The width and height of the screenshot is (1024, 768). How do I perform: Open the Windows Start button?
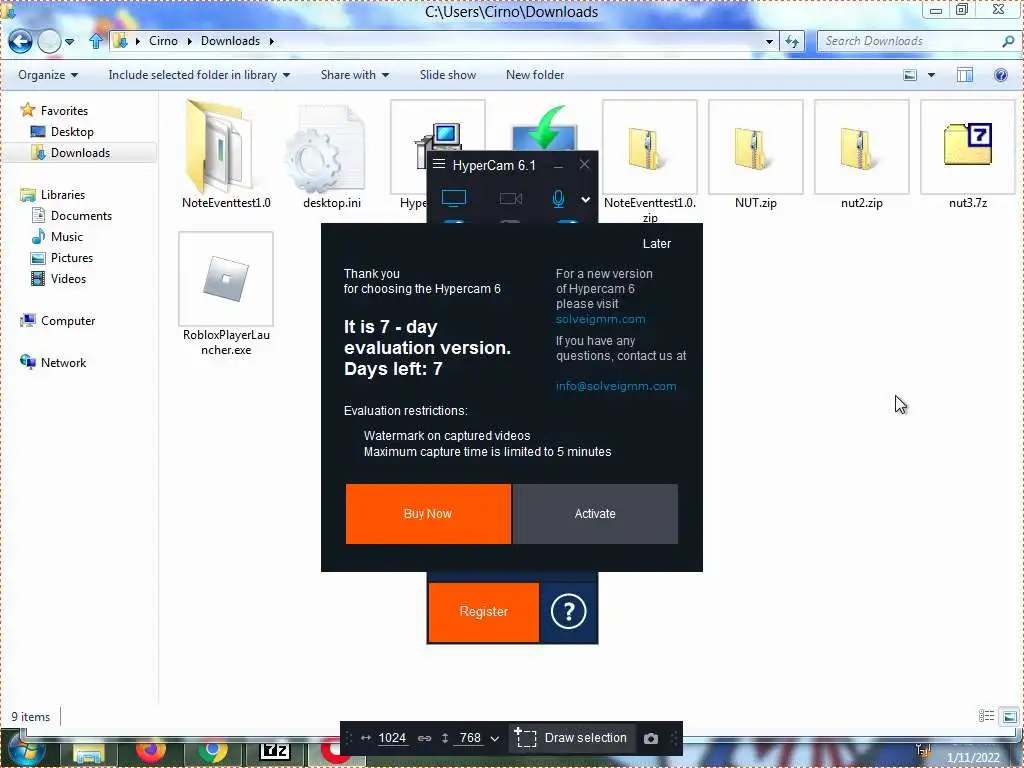click(25, 752)
